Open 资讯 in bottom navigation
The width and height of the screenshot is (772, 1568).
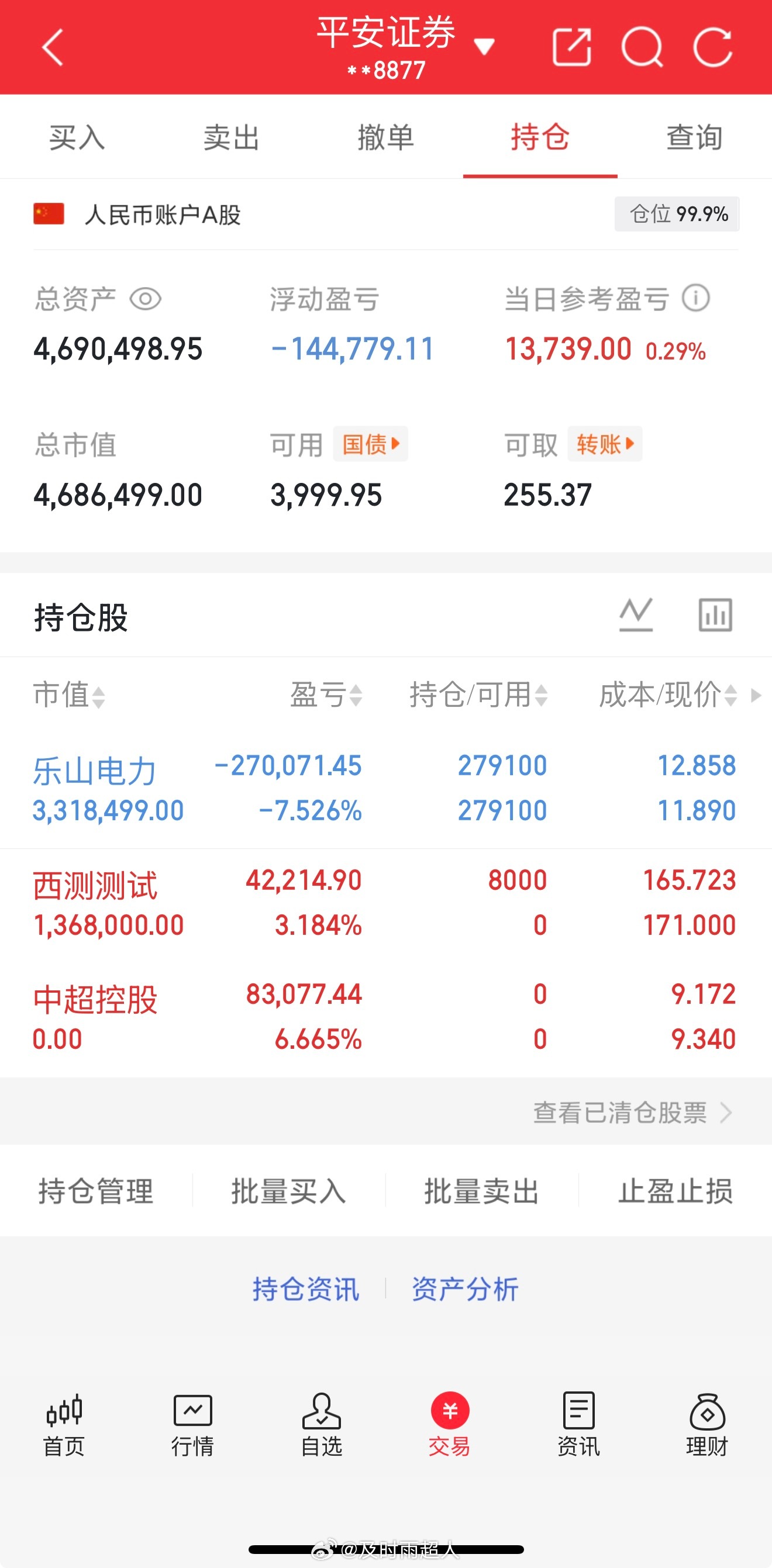coord(579,1425)
